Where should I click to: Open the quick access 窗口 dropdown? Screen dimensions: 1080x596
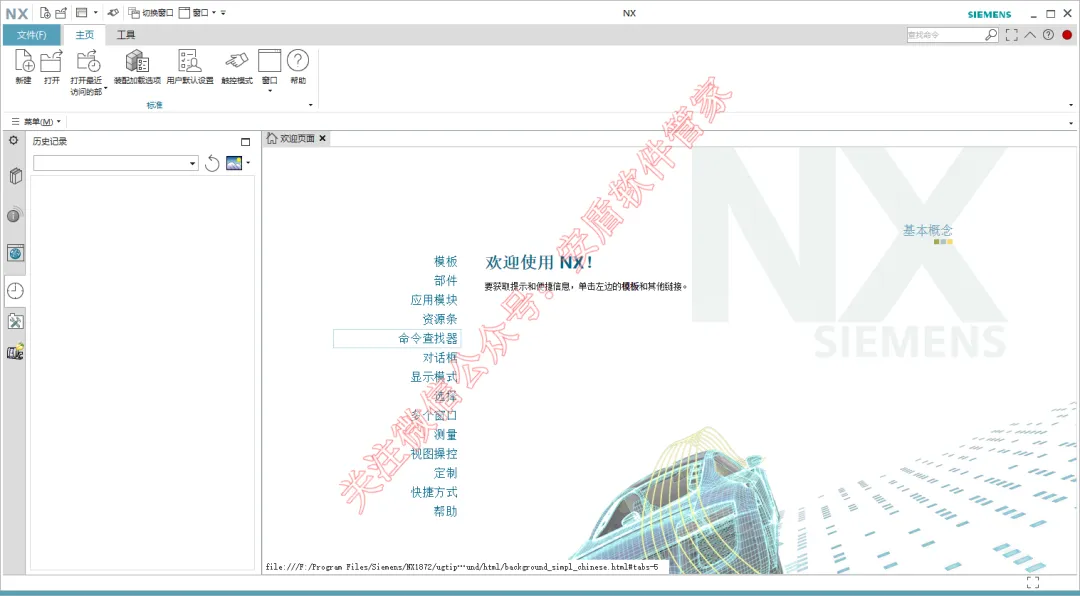[198, 12]
